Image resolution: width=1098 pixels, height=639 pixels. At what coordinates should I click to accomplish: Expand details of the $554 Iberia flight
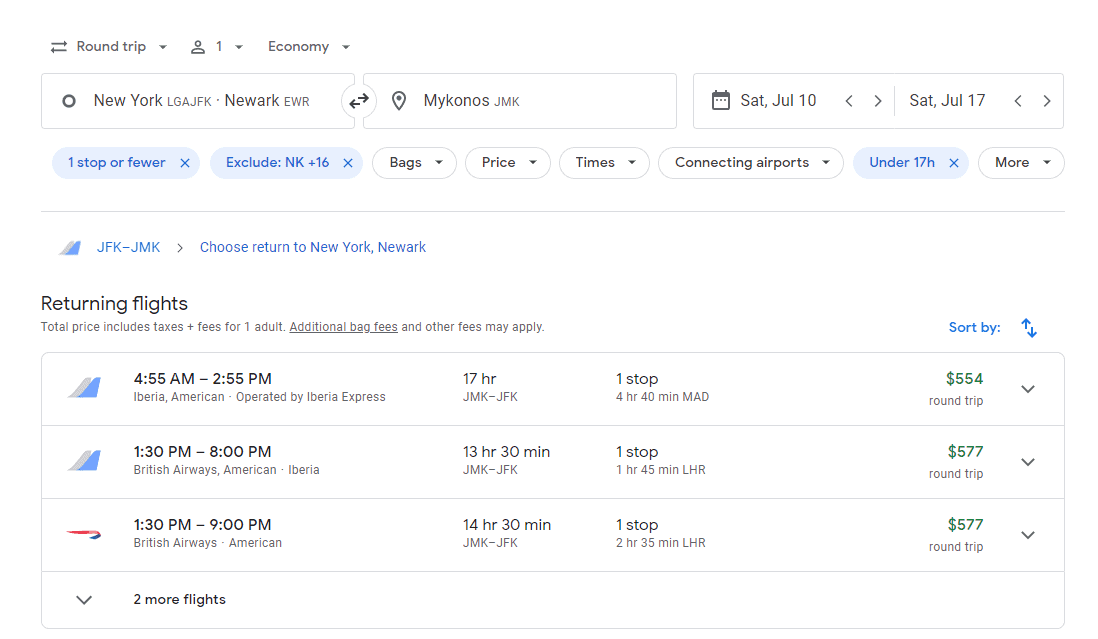(x=1028, y=388)
